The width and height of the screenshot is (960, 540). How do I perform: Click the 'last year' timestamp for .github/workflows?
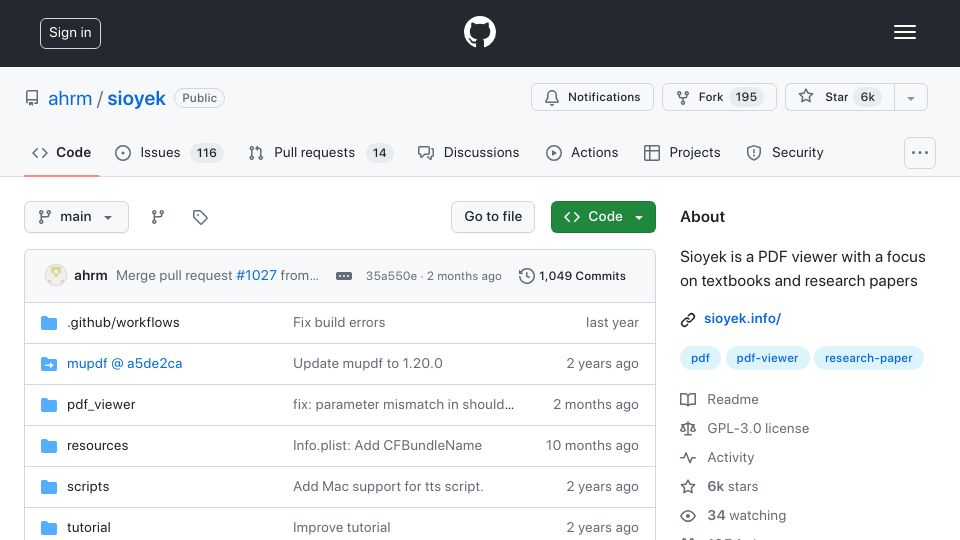[612, 323]
